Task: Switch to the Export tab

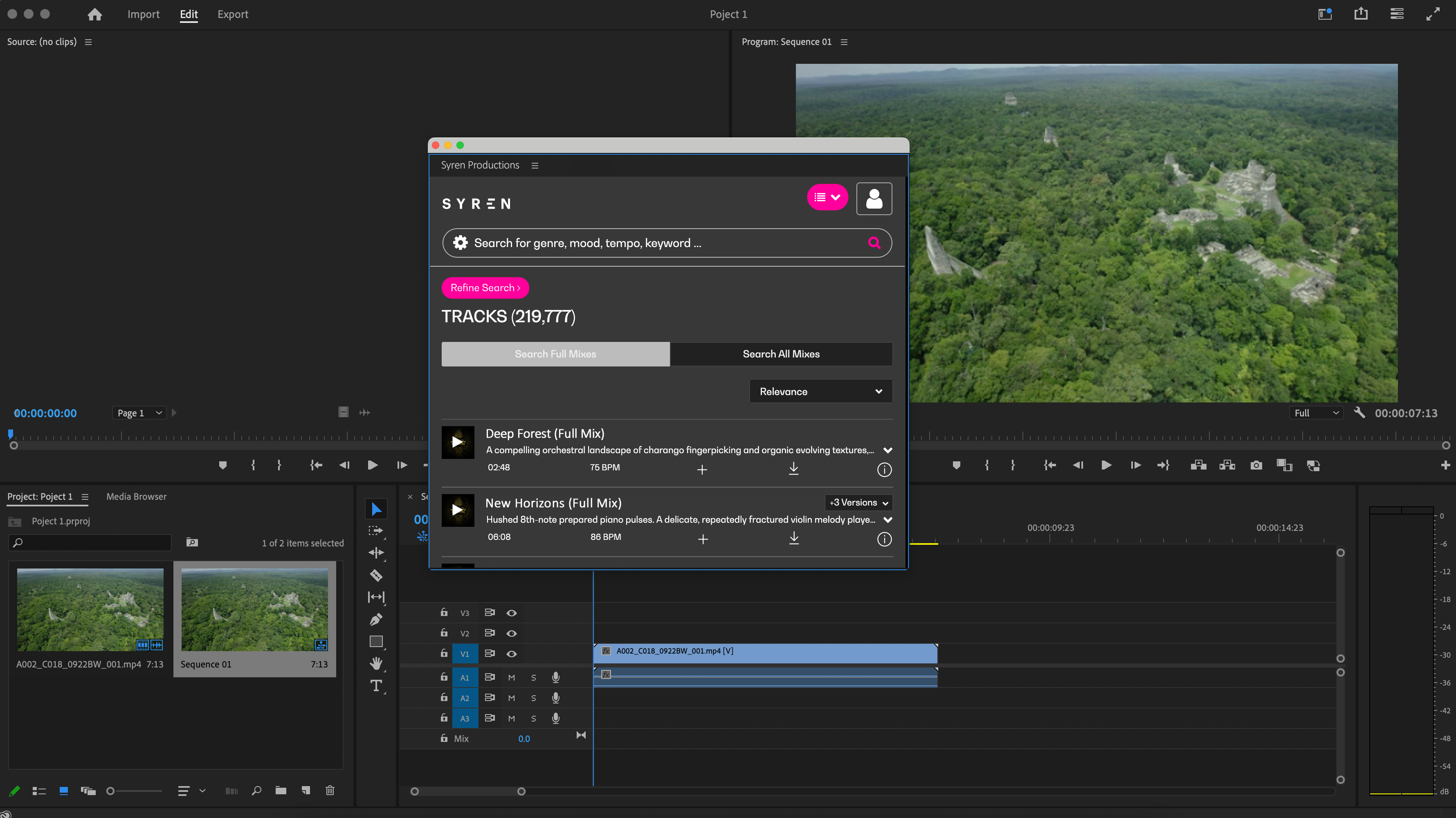Action: tap(232, 14)
